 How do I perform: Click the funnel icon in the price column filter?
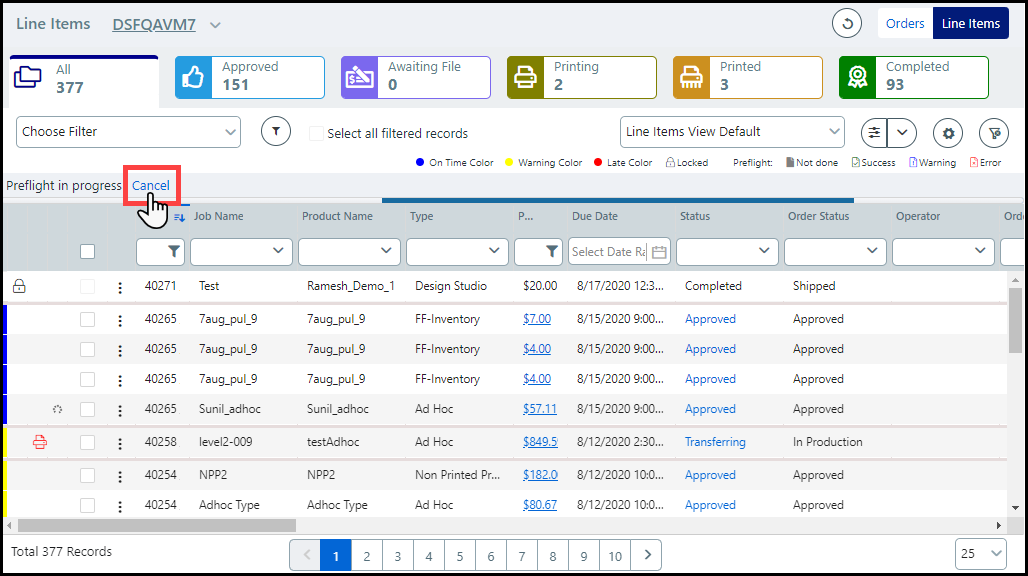[x=551, y=252]
